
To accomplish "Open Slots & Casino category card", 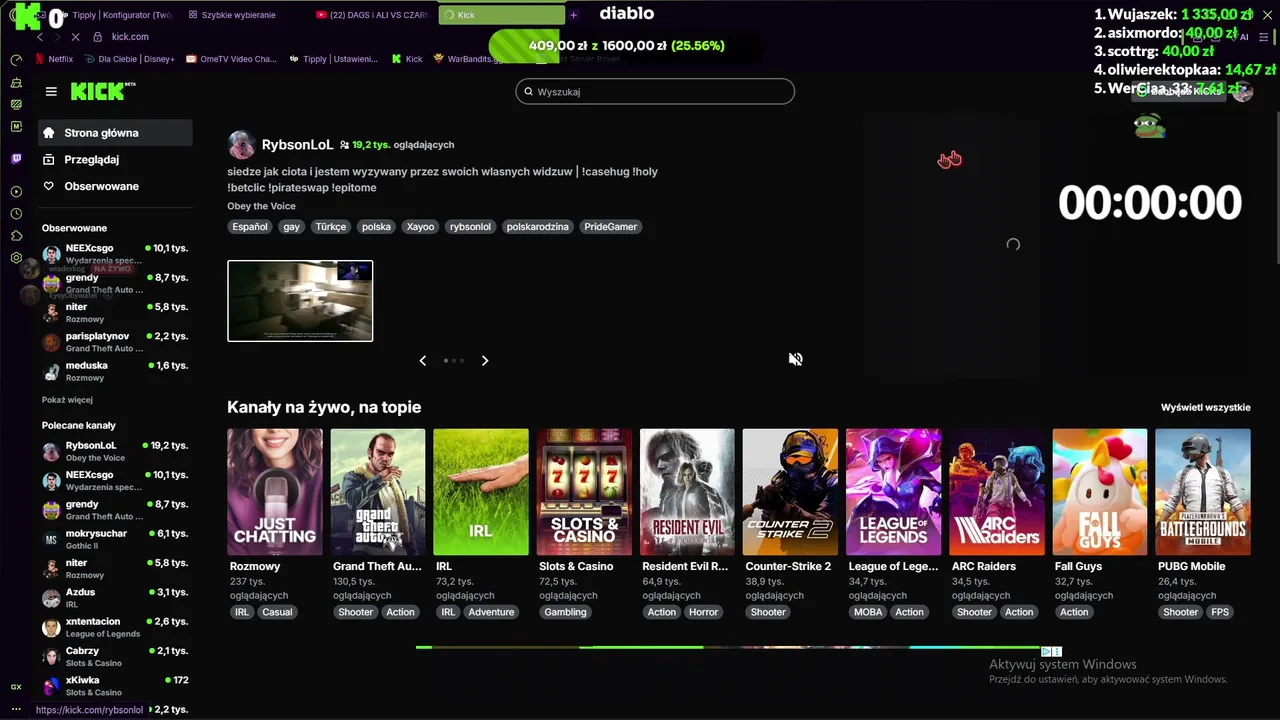I will [x=584, y=492].
